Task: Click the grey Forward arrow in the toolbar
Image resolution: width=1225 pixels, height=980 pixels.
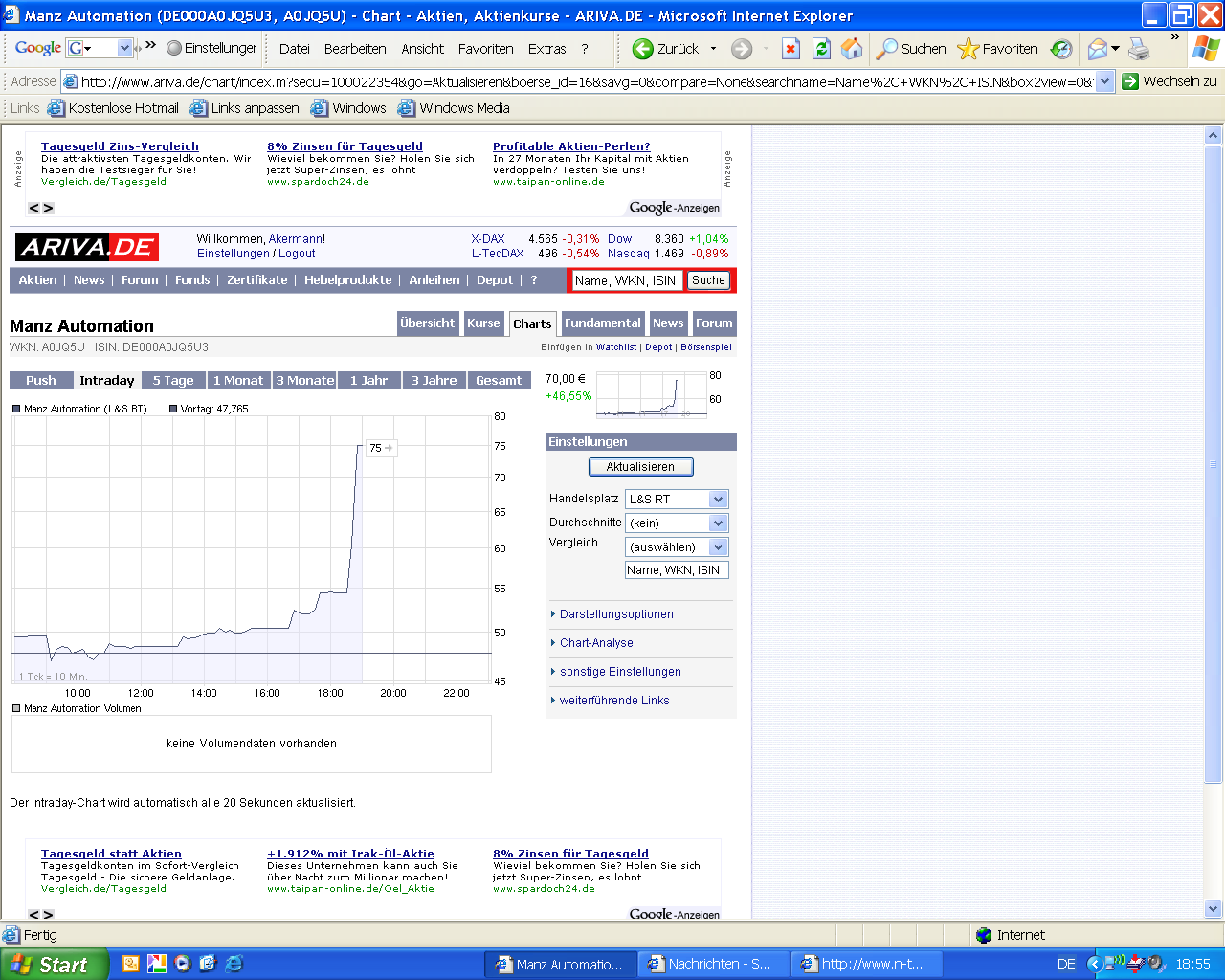Action: coord(742,49)
